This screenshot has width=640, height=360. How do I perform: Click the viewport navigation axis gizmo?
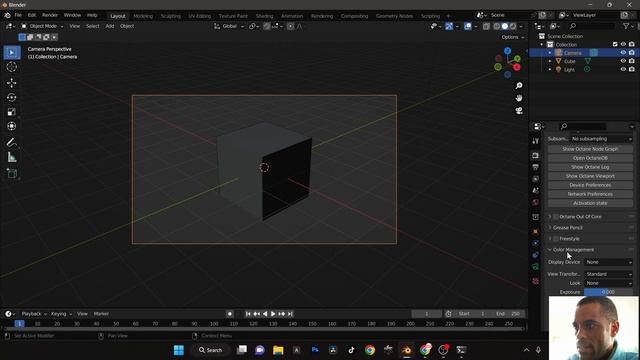tap(508, 62)
